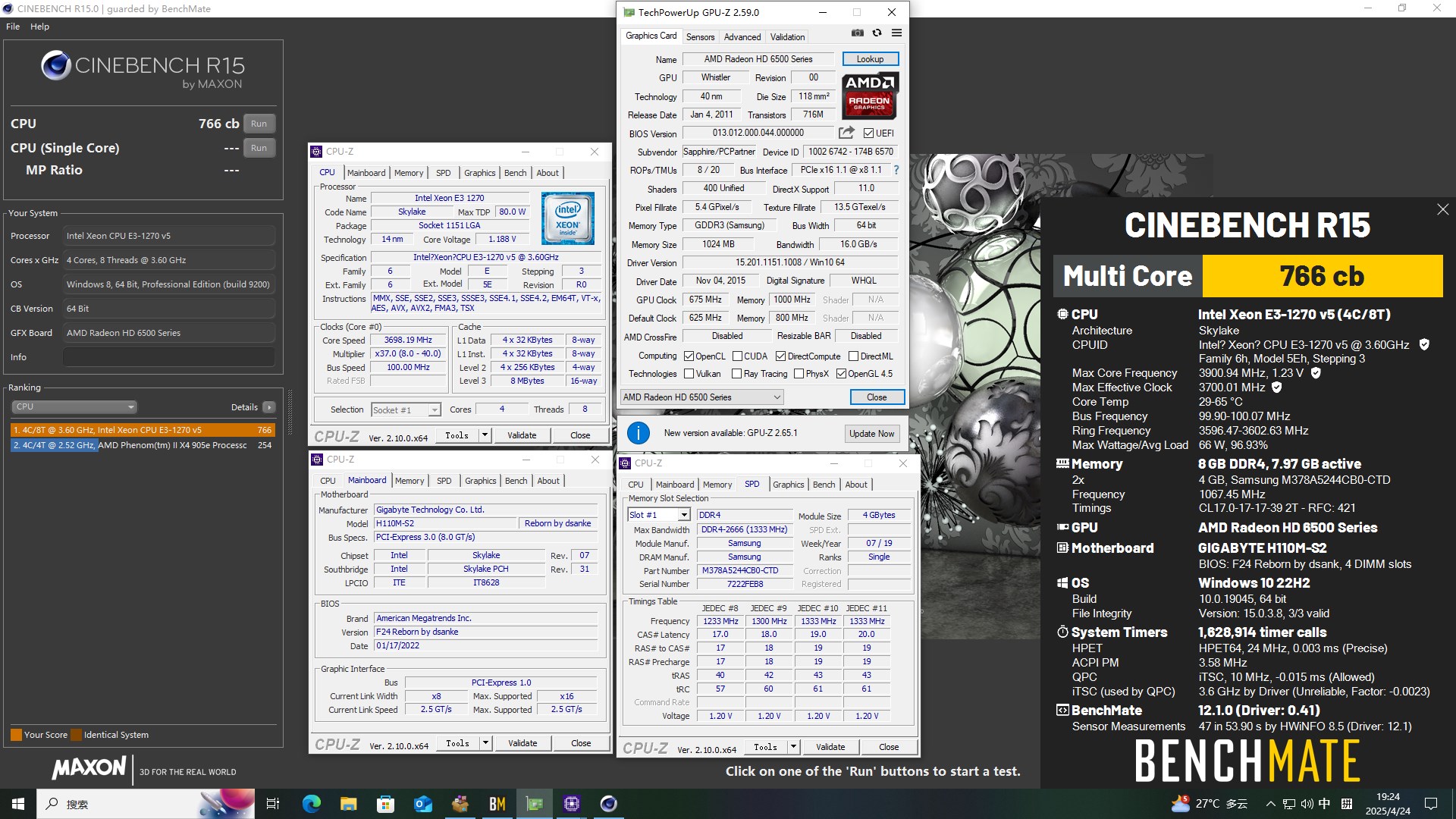Click the GPU-Z info icon beside the update notice
Screen dimensions: 1456x819
639,433
